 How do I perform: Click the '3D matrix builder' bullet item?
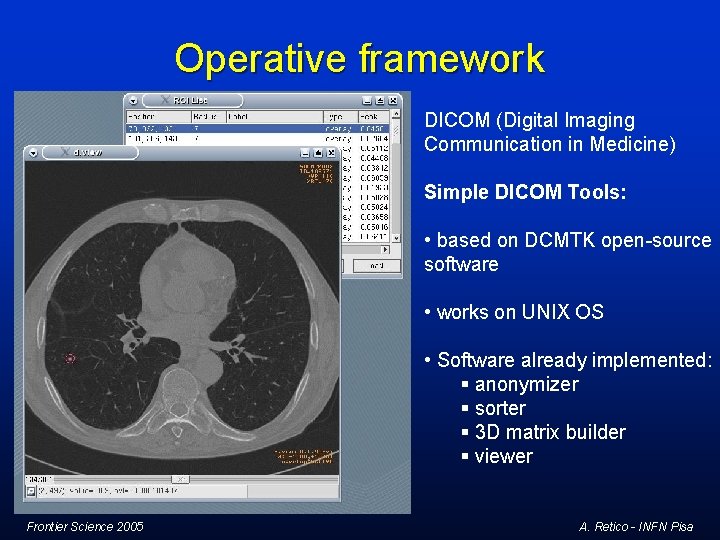click(550, 432)
